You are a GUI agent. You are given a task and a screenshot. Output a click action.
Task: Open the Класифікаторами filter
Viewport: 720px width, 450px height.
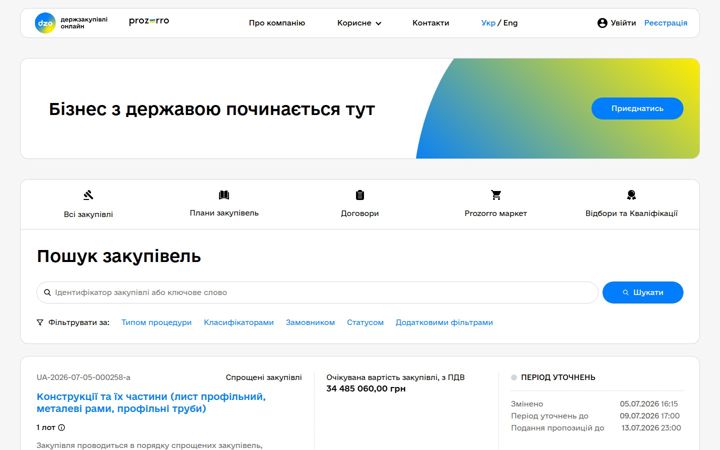point(239,322)
